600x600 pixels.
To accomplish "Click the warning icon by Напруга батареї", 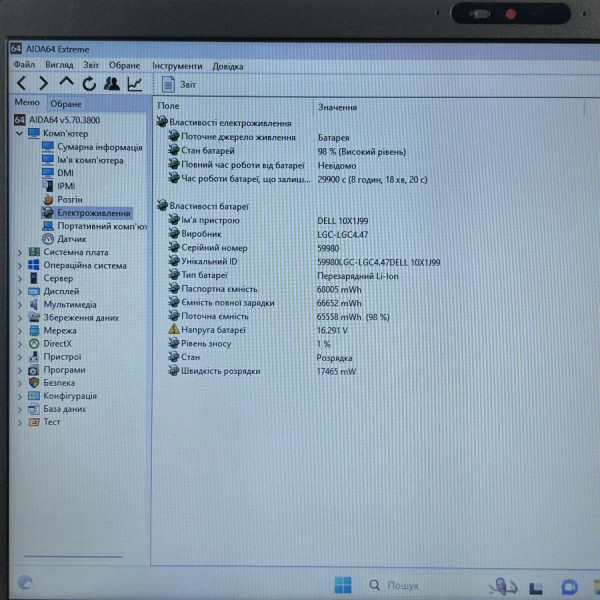I will [174, 329].
